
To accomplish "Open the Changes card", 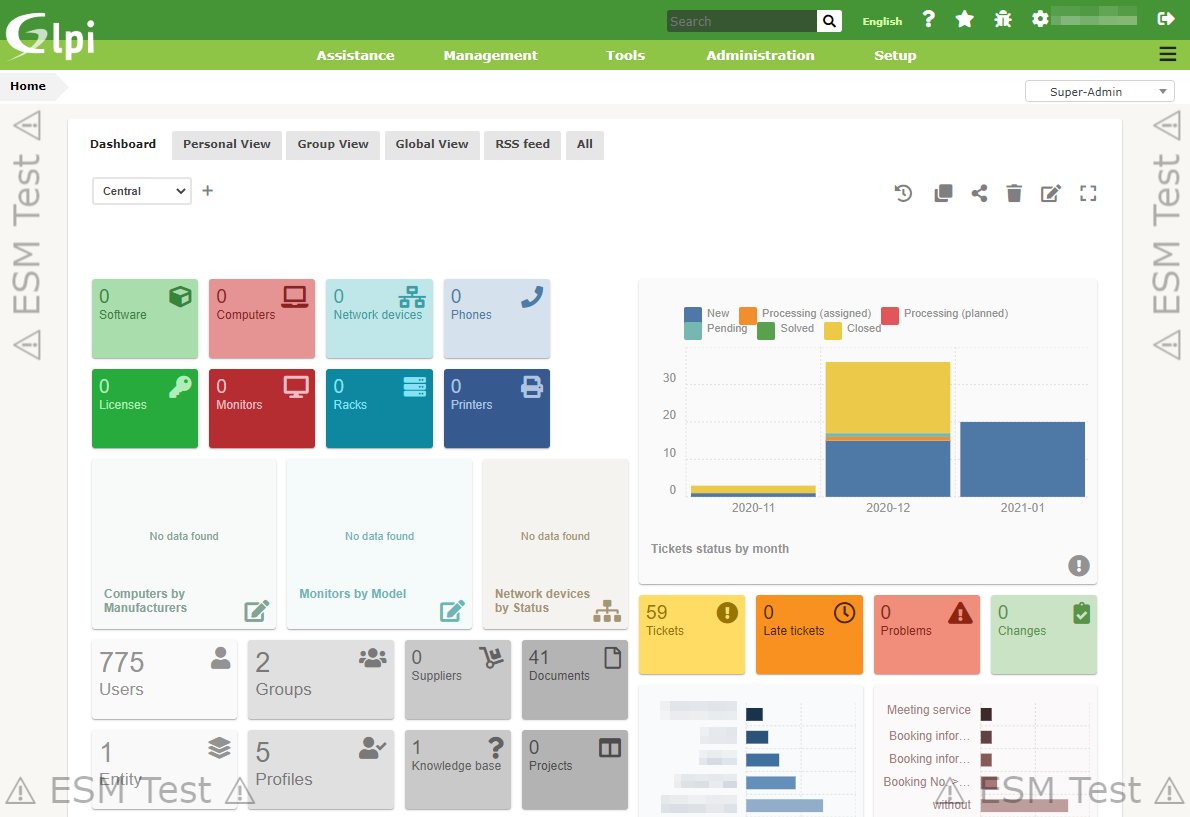I will (1044, 634).
